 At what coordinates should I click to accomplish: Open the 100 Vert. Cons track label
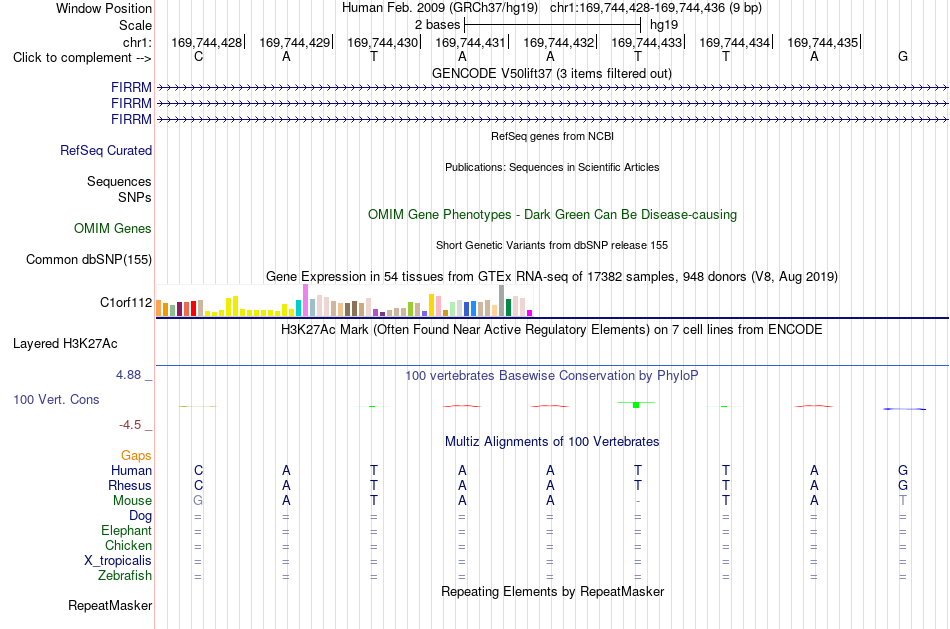(56, 399)
